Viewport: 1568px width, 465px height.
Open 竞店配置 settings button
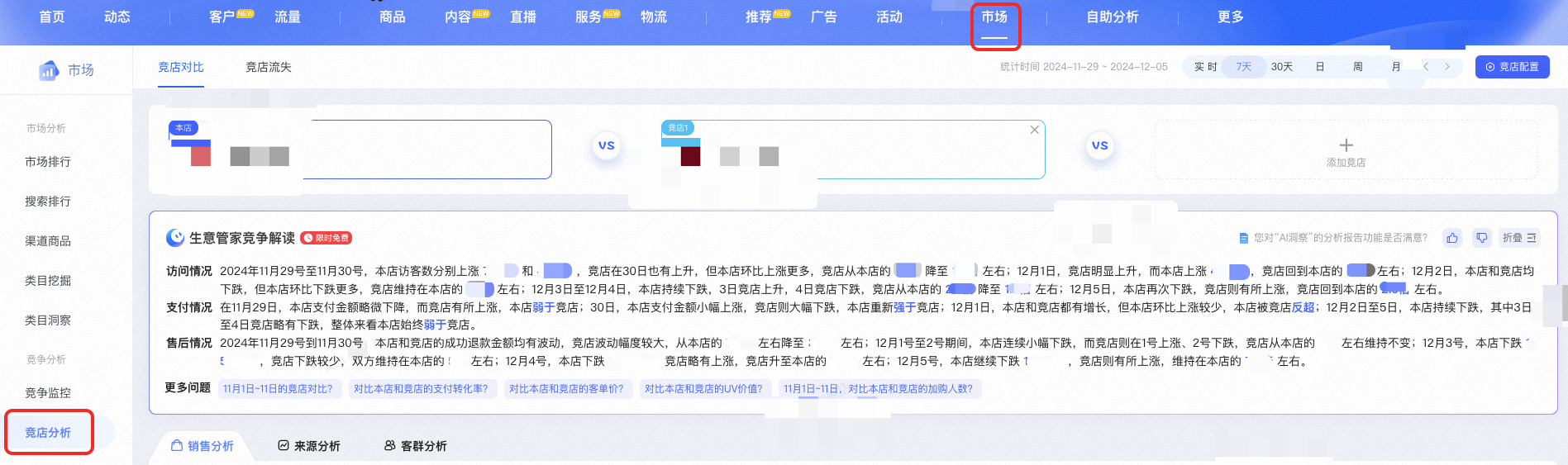[1512, 67]
